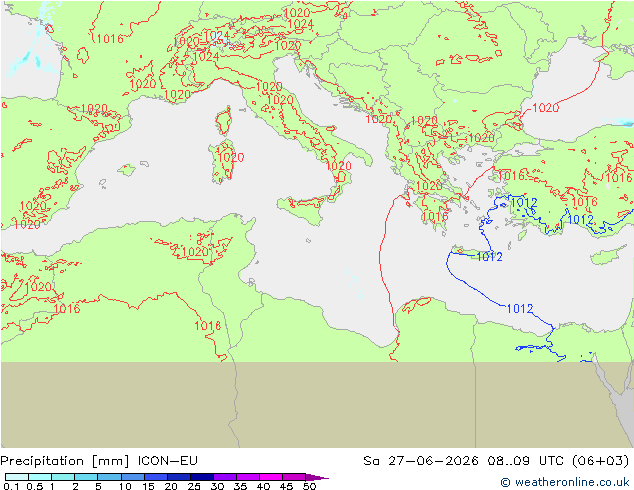
Task: Click the legend value '25' label
Action: [194, 486]
